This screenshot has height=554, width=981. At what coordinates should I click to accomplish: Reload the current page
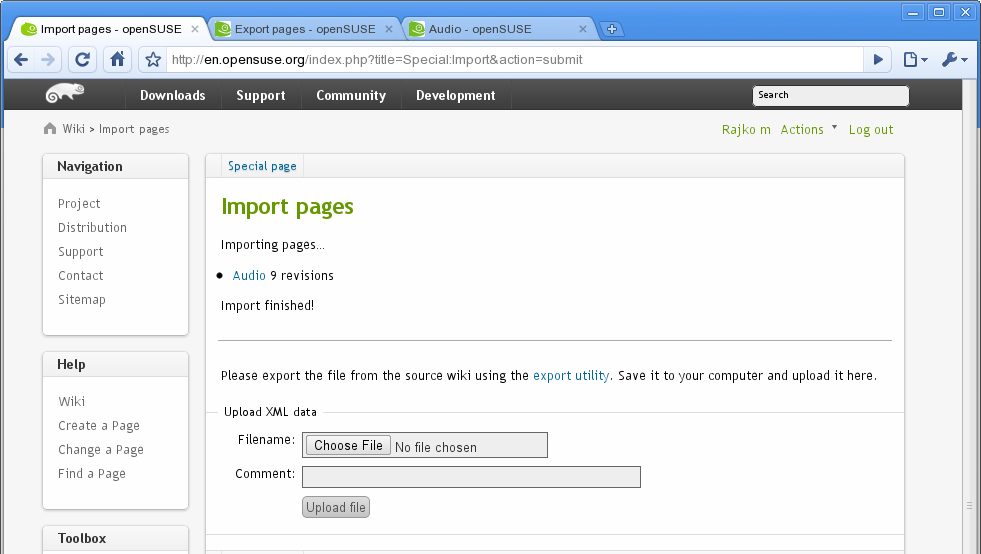tap(83, 60)
